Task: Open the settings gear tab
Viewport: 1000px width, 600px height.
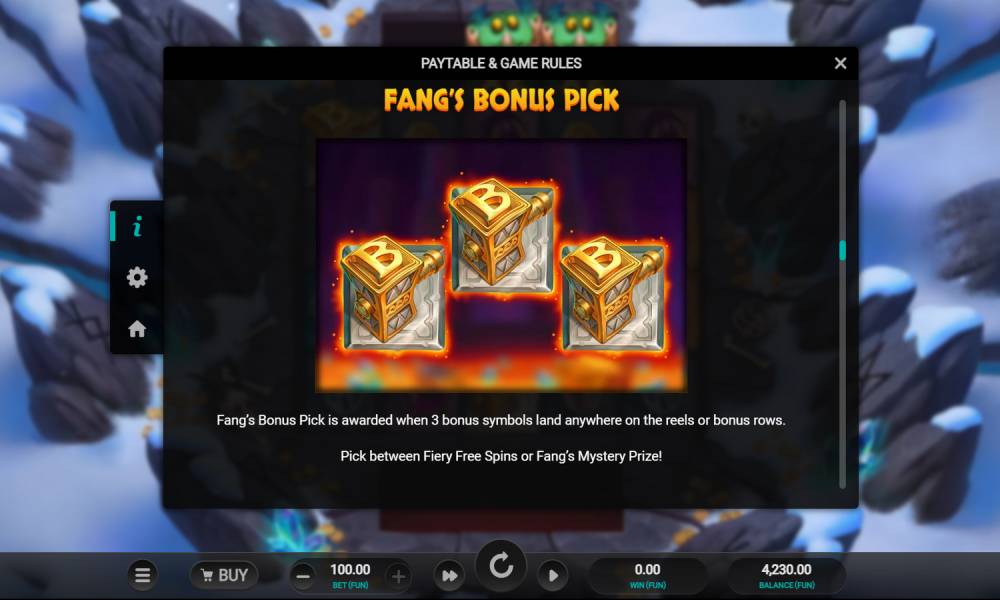Action: (137, 277)
